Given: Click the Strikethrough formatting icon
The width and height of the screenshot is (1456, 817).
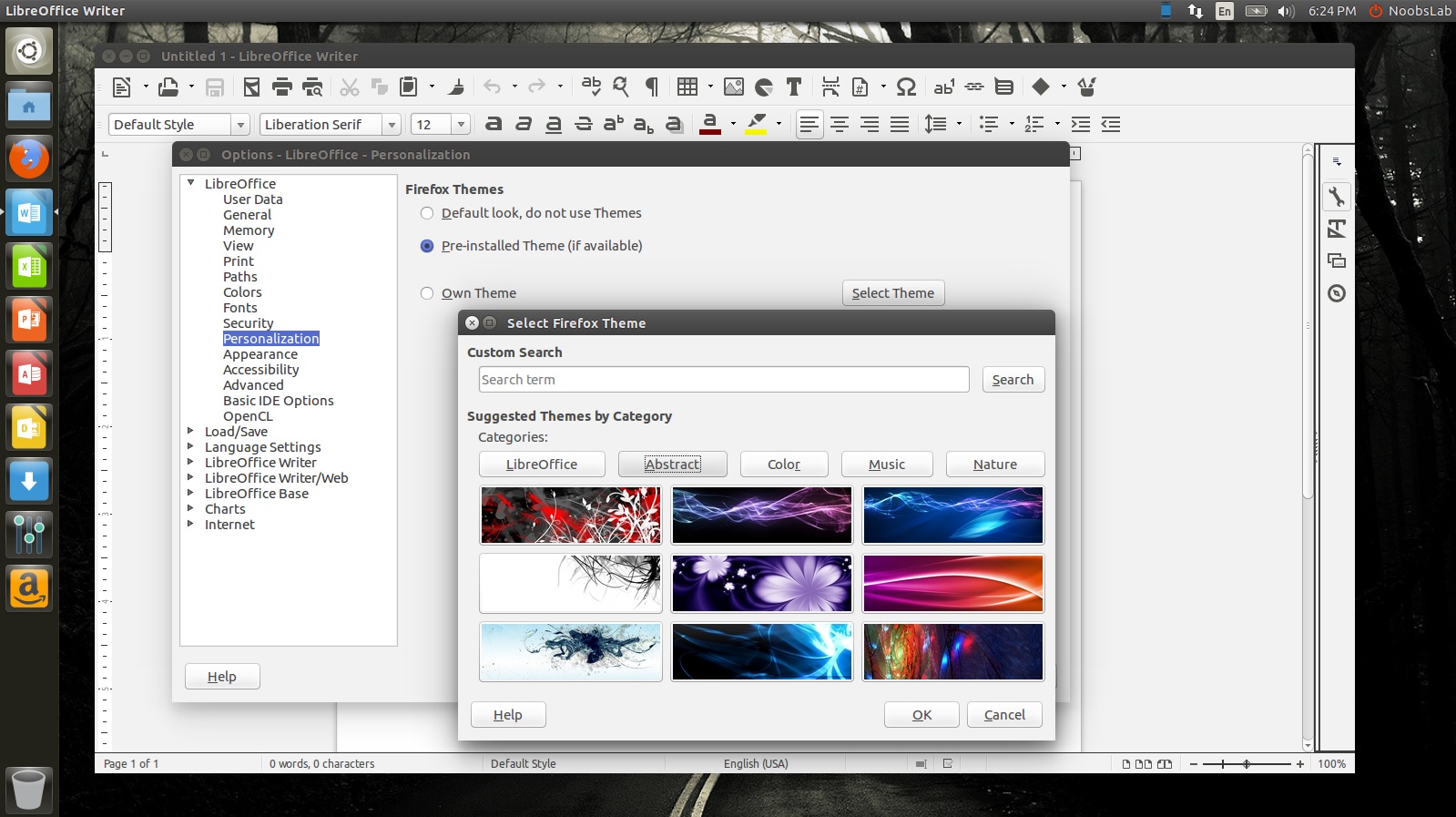Looking at the screenshot, I should [x=584, y=125].
